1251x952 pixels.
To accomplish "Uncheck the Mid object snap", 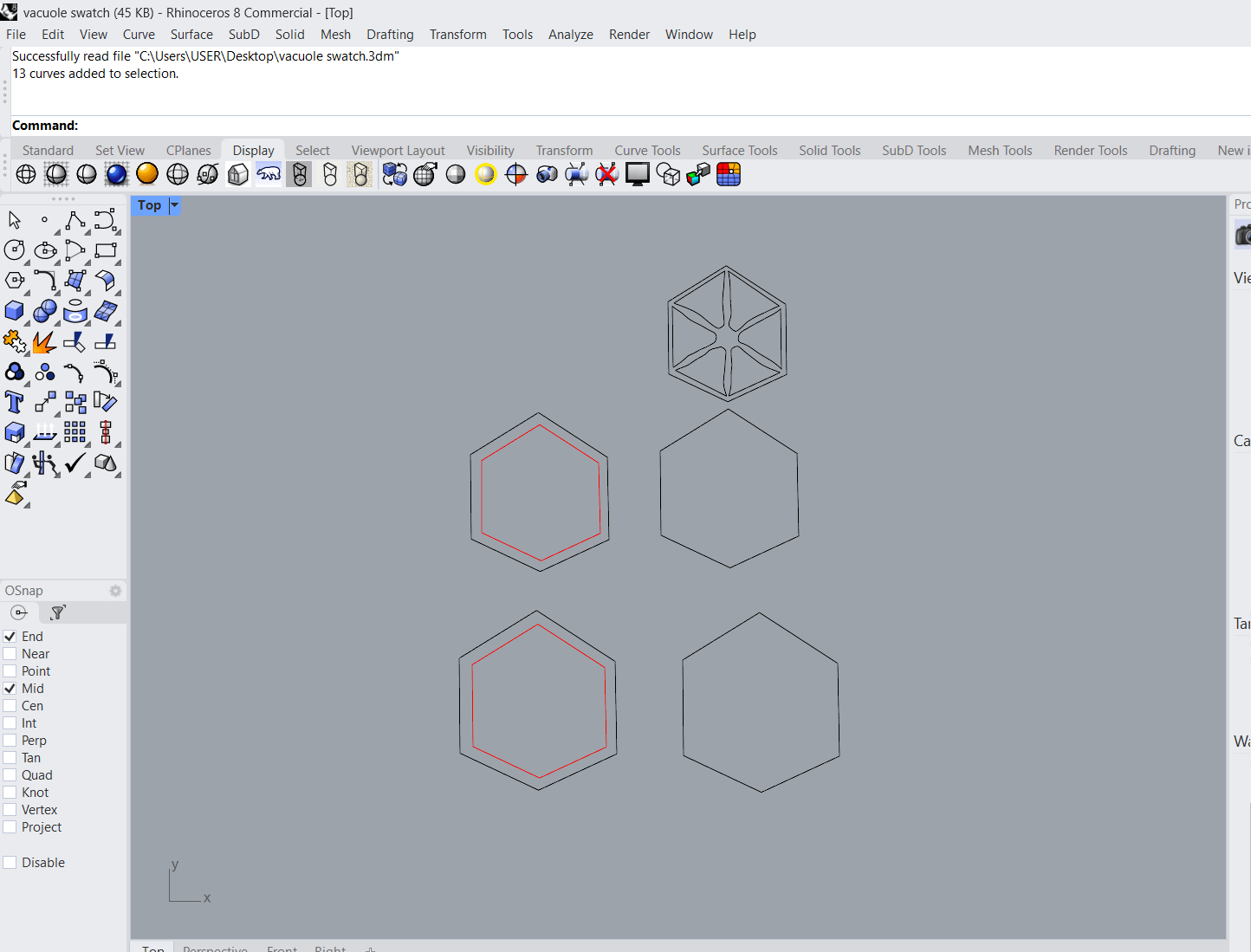I will pos(10,689).
